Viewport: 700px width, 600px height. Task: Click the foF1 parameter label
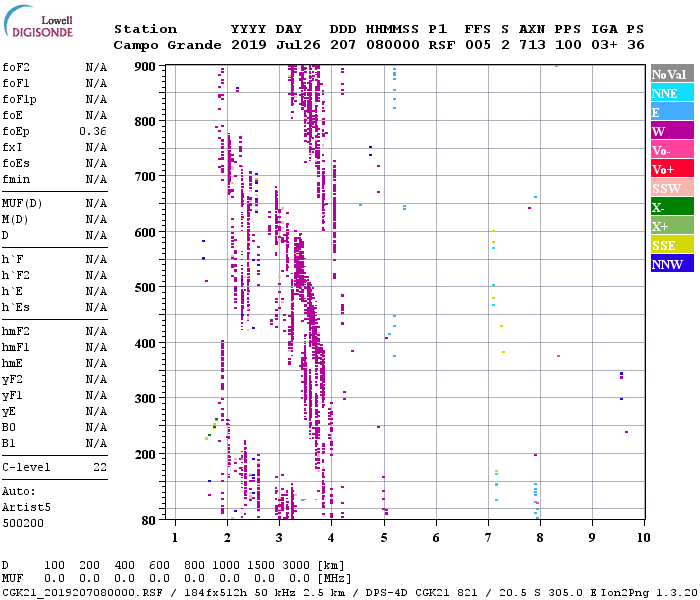tap(16, 83)
